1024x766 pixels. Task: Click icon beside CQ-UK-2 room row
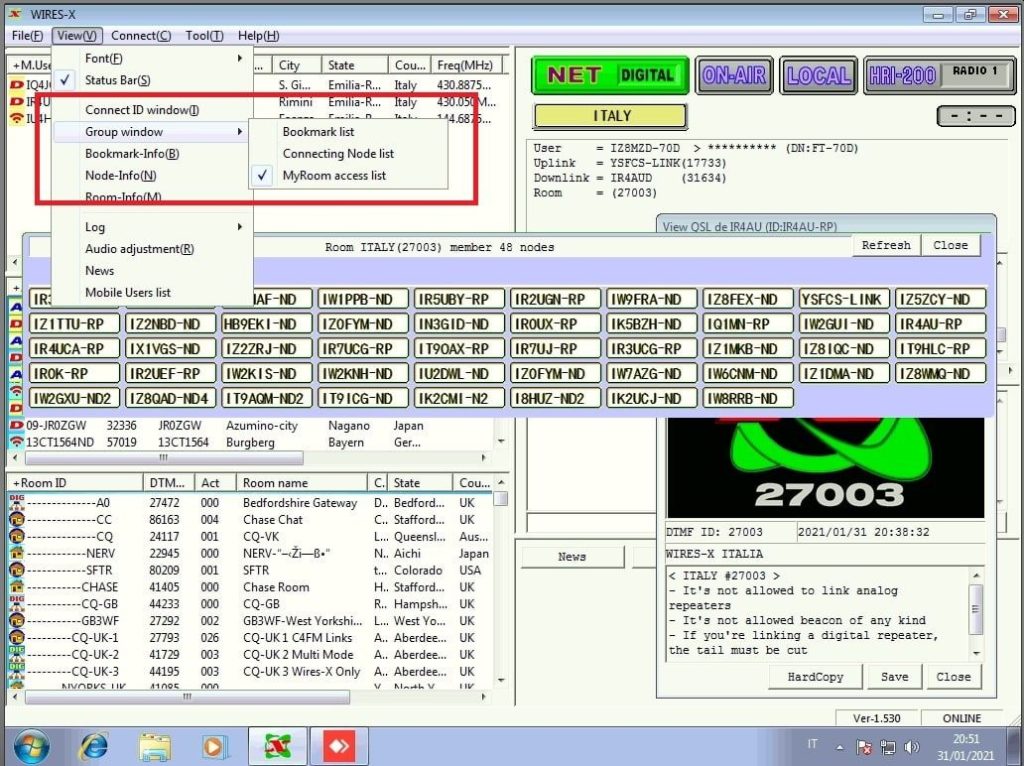[x=16, y=654]
